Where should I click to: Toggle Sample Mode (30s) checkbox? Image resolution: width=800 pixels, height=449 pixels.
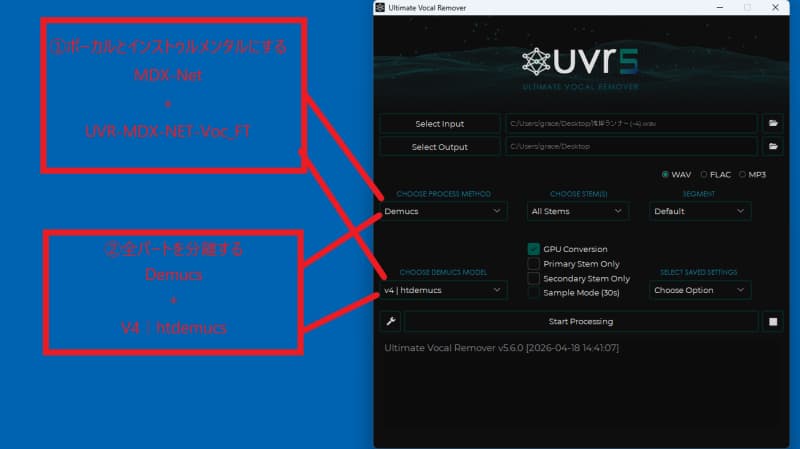[534, 292]
